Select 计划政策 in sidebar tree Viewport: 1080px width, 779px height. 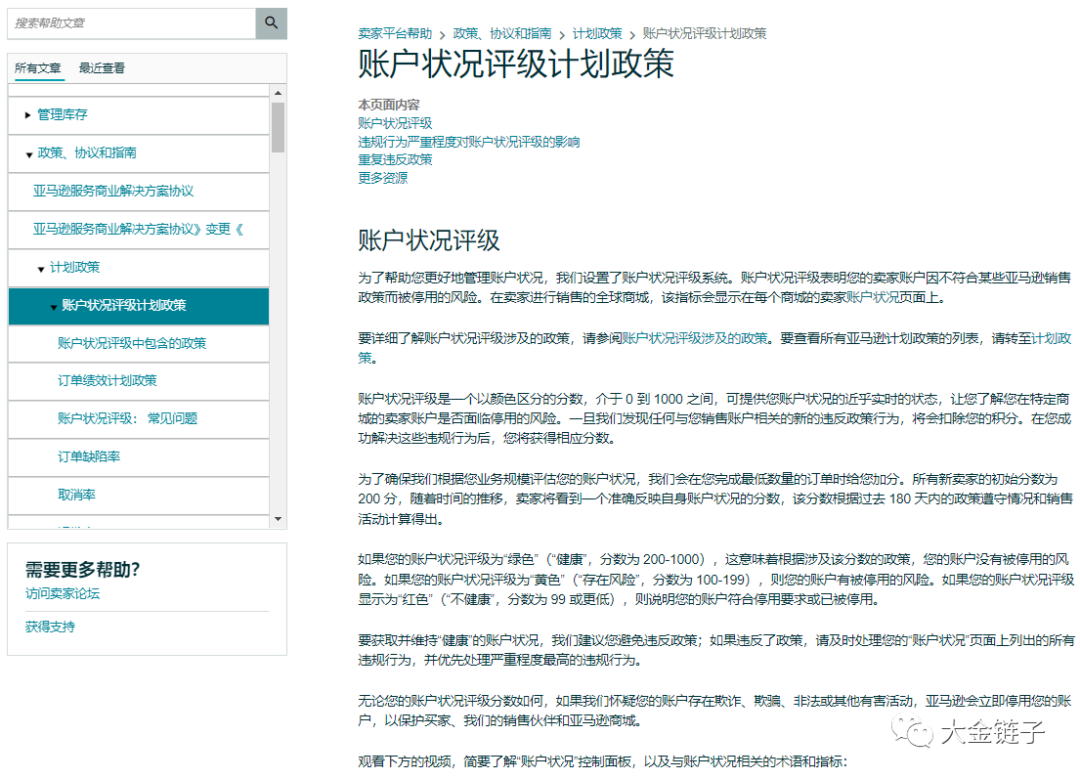[x=74, y=267]
